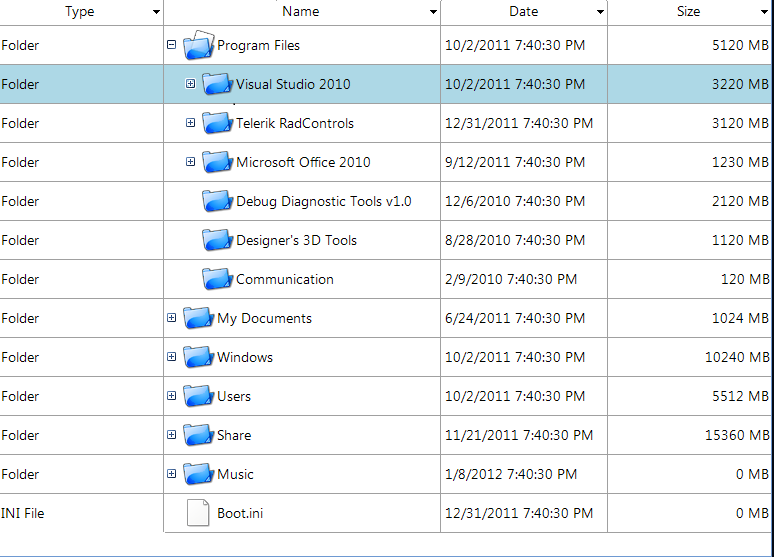
Task: Click the Debug Diagnostic Tools folder icon
Action: click(x=217, y=201)
